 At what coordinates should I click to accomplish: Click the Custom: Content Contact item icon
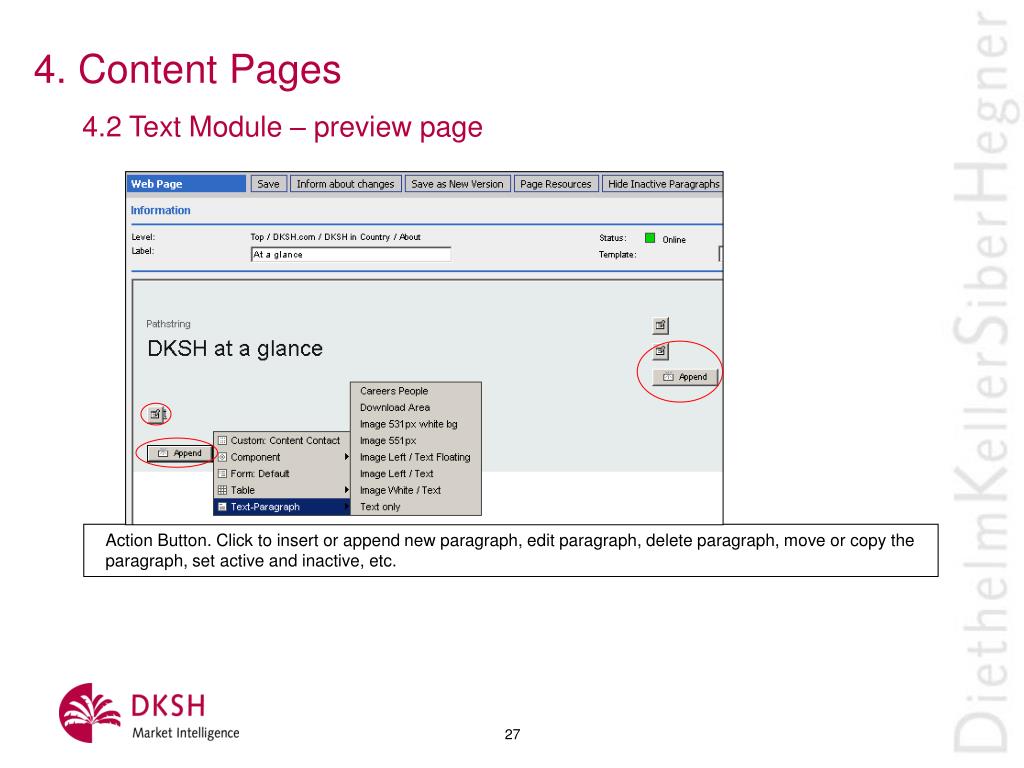[x=222, y=441]
